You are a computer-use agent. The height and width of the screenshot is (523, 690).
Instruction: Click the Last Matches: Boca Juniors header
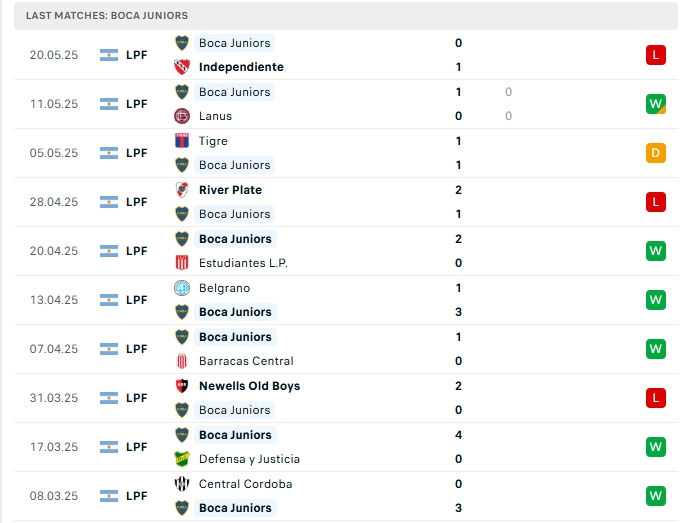107,16
